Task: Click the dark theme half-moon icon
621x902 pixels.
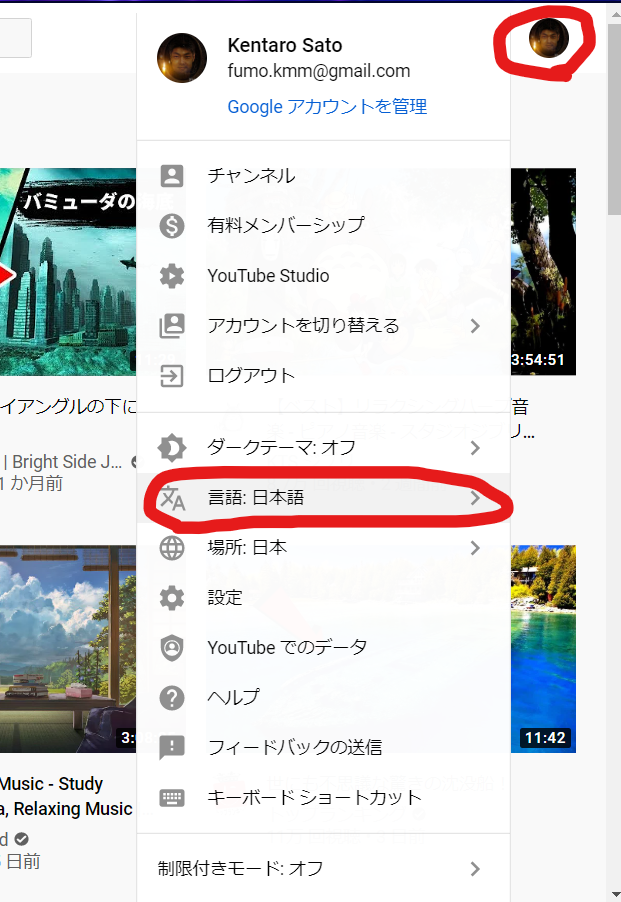Action: [x=172, y=448]
